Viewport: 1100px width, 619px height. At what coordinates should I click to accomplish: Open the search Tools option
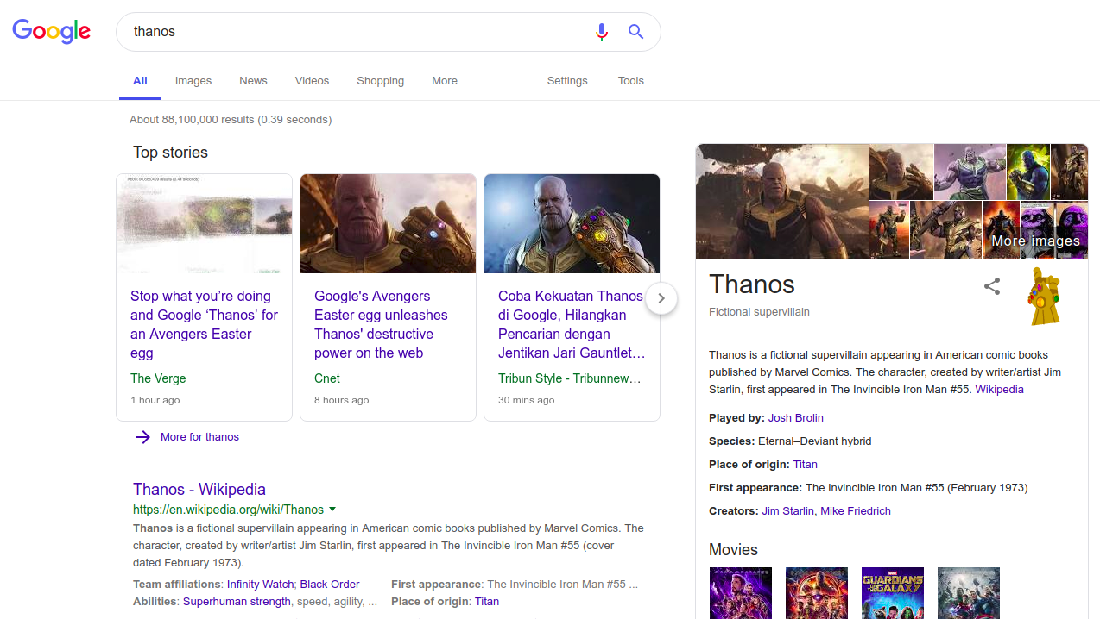tap(631, 81)
